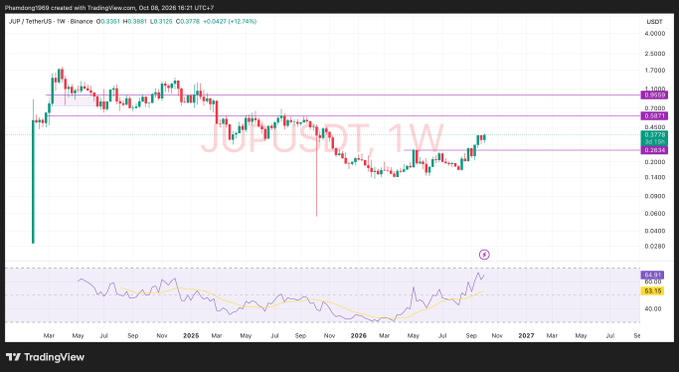Open the USDT currency selector

(654, 22)
